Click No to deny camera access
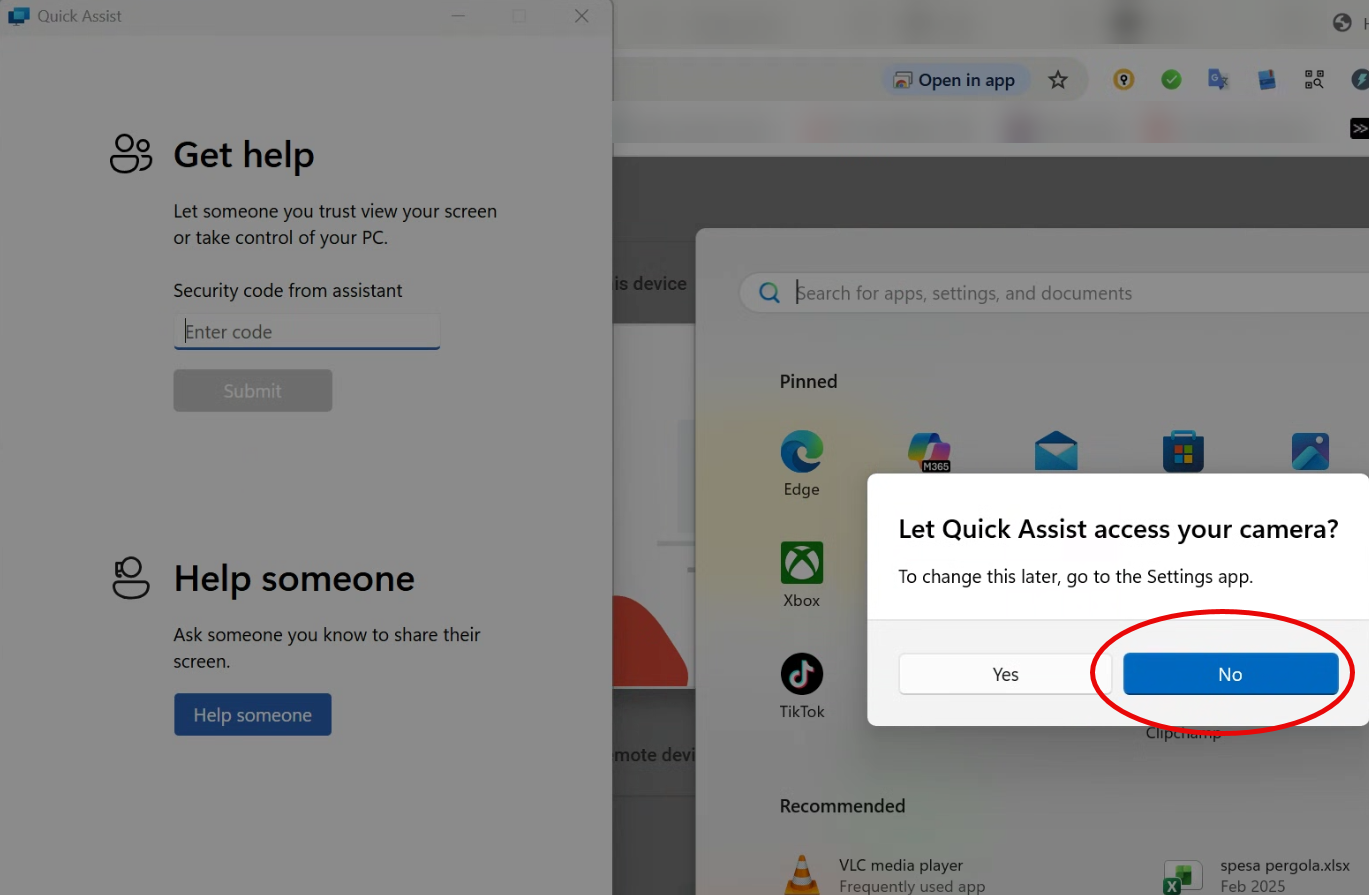The height and width of the screenshot is (895, 1369). [x=1230, y=674]
